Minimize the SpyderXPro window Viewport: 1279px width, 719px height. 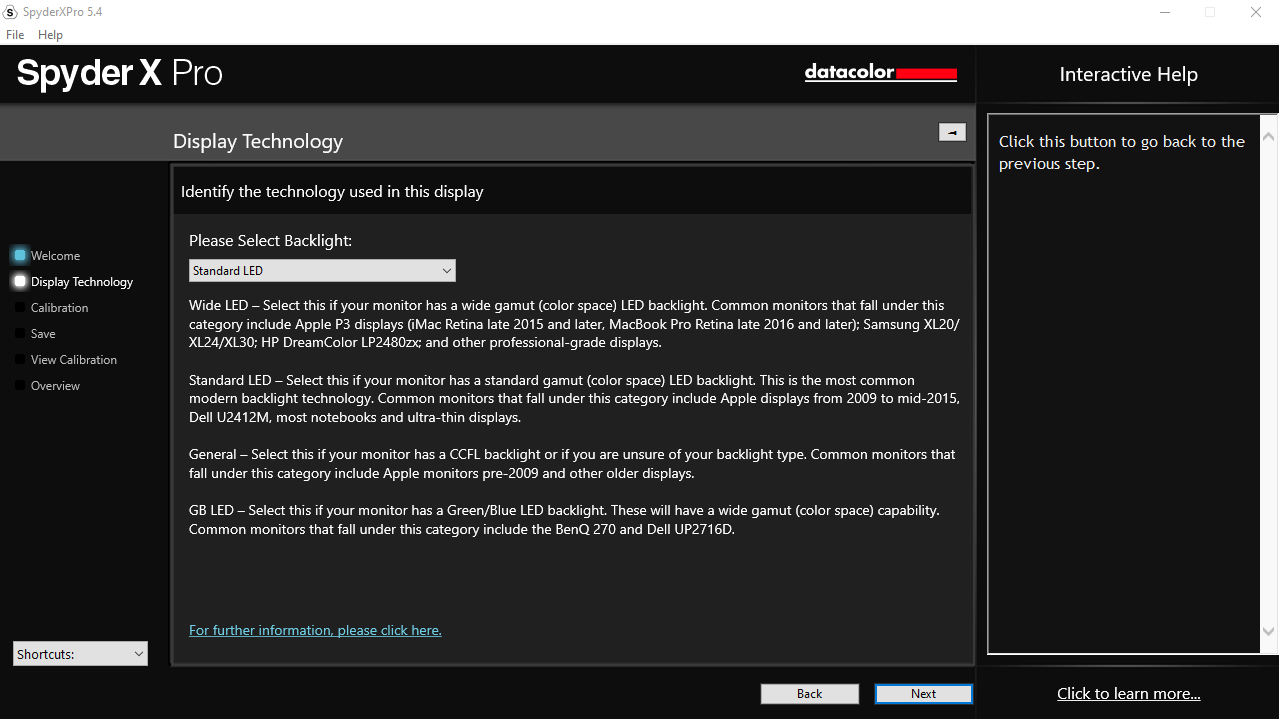[x=1166, y=12]
